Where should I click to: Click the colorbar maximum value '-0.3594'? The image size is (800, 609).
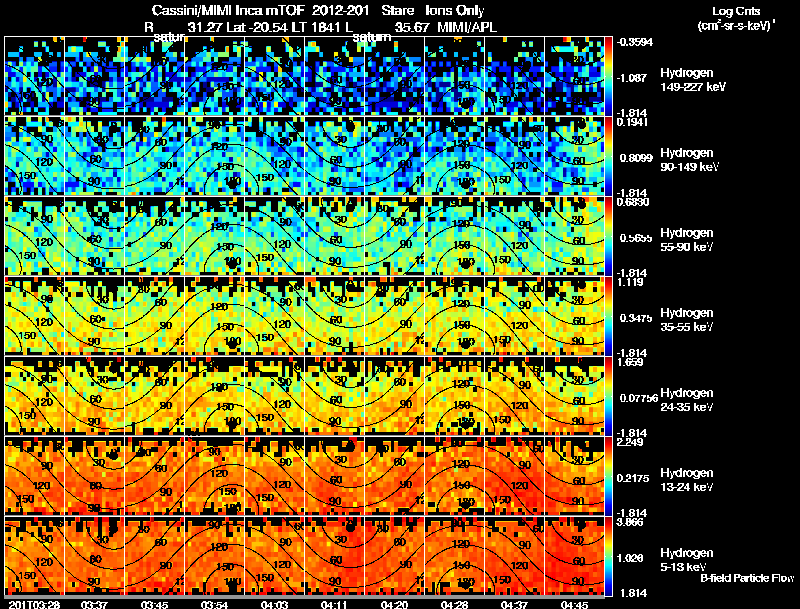pyautogui.click(x=634, y=42)
